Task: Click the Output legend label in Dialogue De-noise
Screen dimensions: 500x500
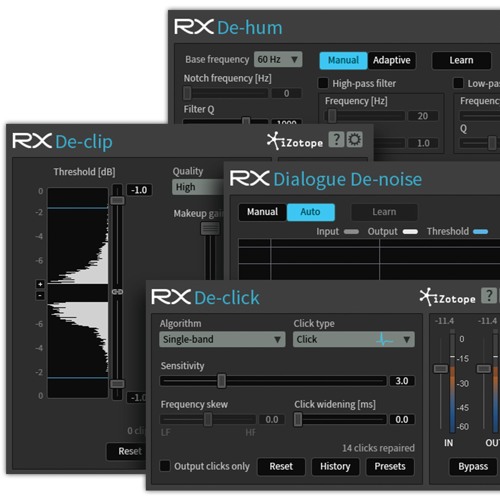Action: [x=382, y=231]
